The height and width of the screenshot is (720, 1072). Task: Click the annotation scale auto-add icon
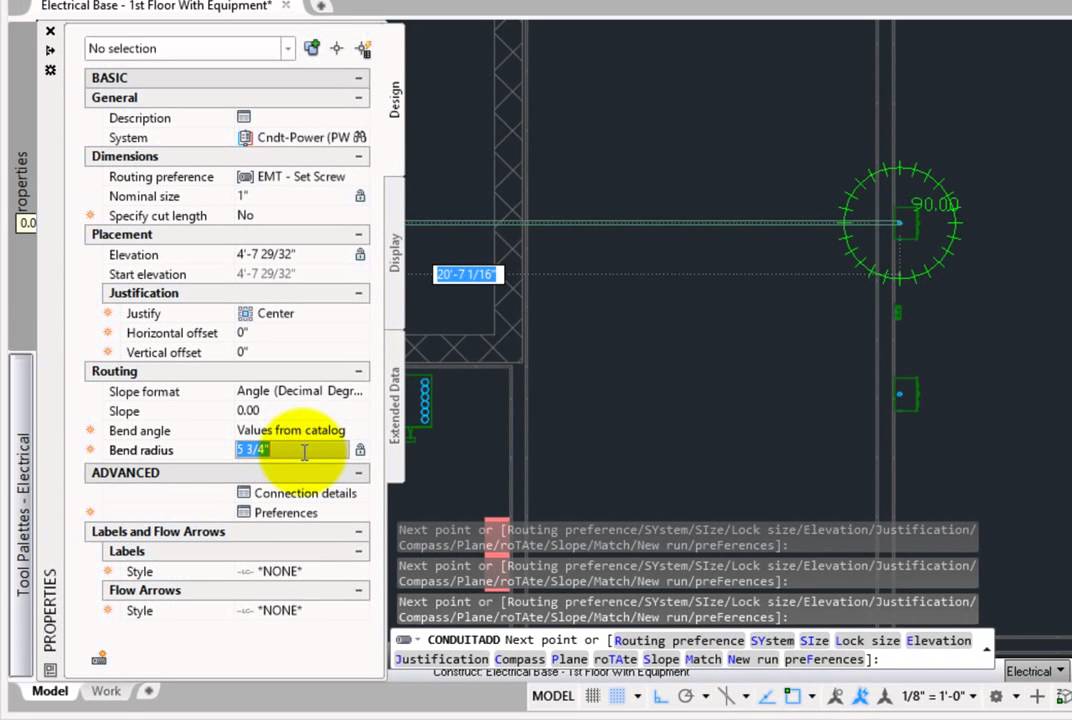[x=860, y=696]
